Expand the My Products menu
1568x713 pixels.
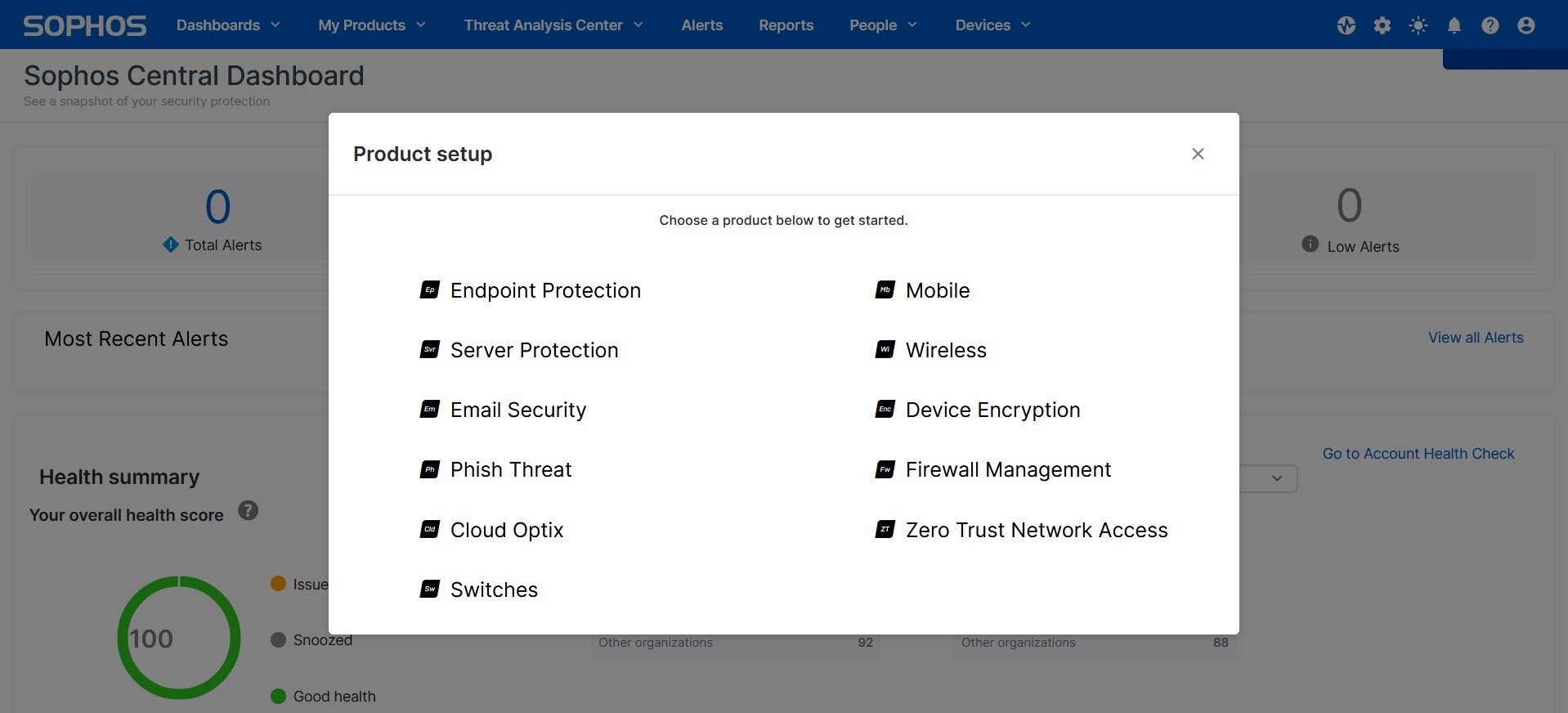point(372,25)
